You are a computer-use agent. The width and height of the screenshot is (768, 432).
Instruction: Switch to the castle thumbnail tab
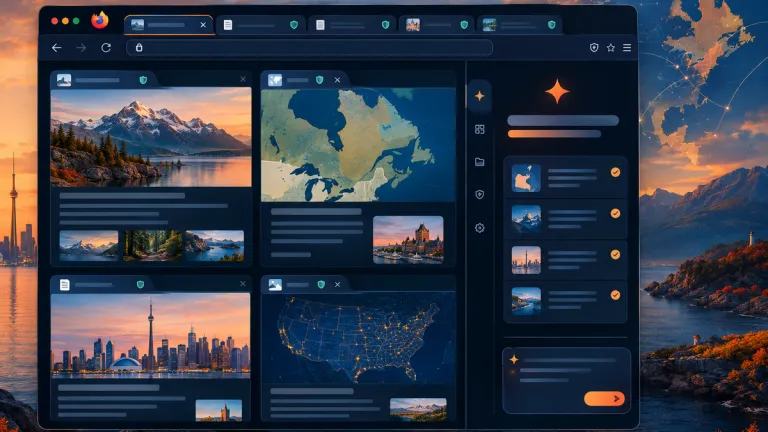pyautogui.click(x=436, y=24)
